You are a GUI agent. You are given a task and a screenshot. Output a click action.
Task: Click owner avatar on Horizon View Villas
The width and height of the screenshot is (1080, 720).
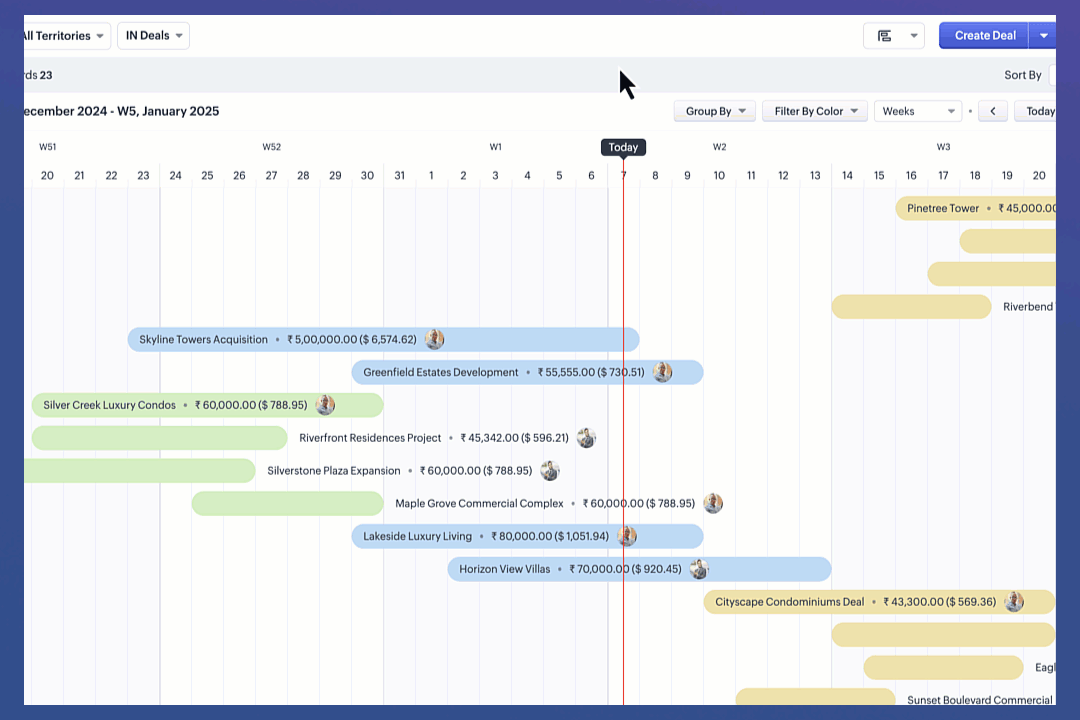pyautogui.click(x=698, y=570)
